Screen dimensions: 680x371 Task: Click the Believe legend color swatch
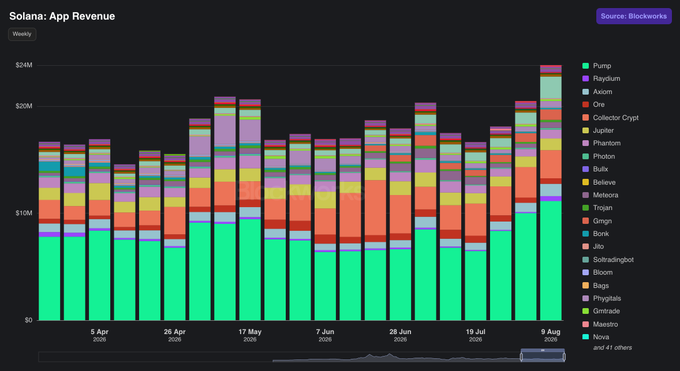coord(585,182)
